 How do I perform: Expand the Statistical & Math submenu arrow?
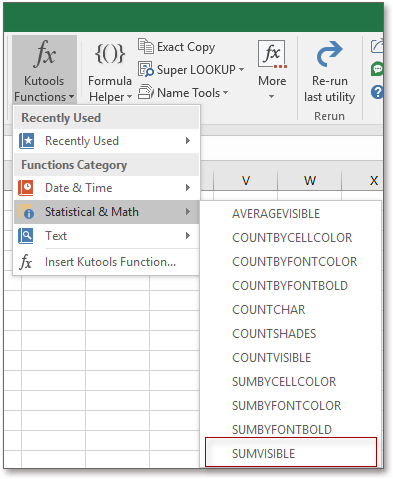point(188,212)
